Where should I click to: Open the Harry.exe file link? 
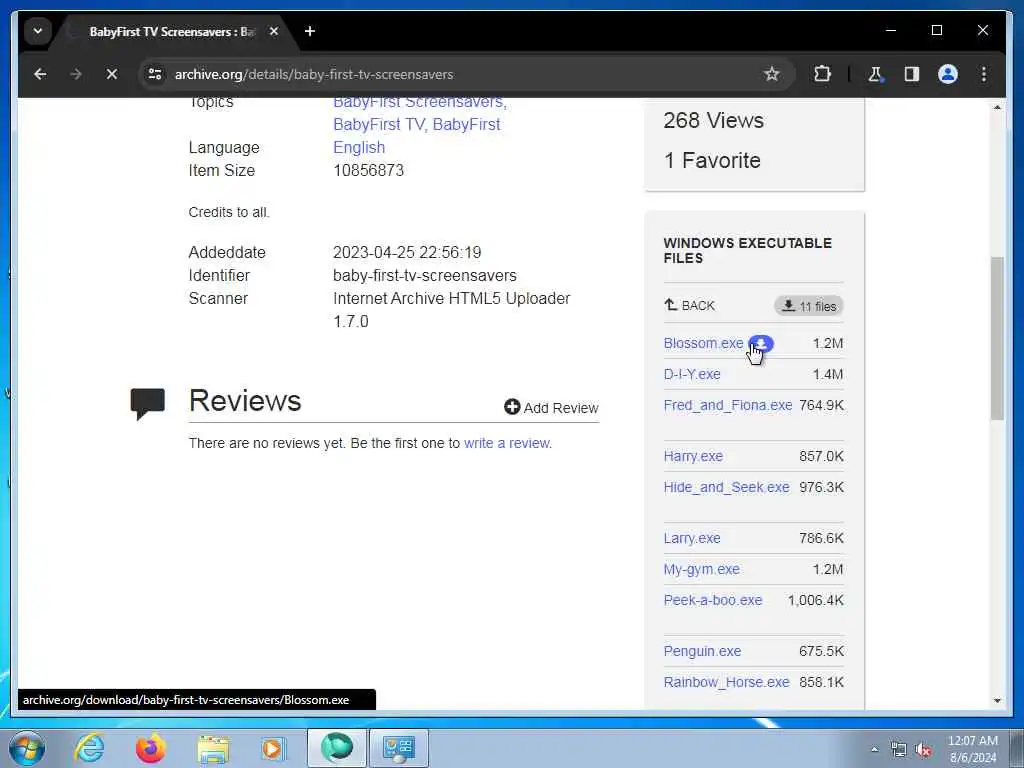[693, 456]
